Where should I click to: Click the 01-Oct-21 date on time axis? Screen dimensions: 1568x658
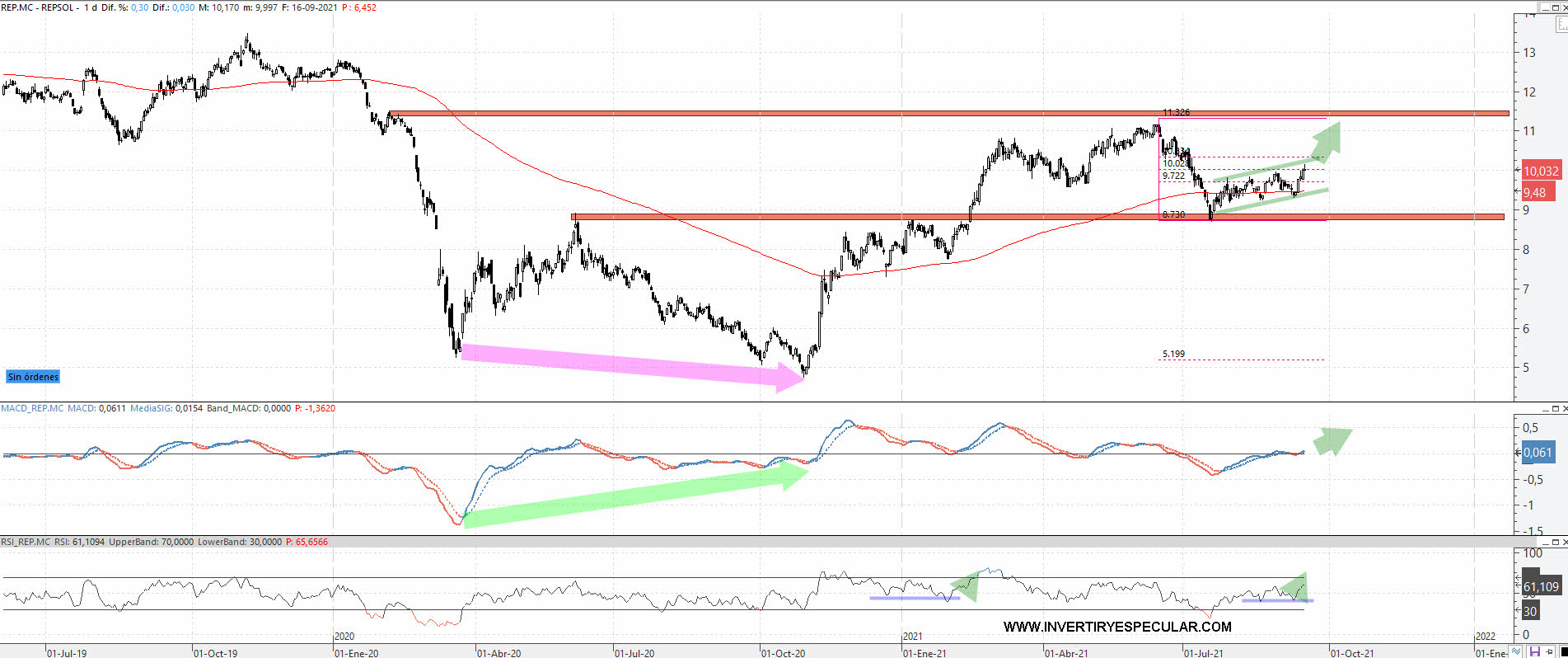1351,653
